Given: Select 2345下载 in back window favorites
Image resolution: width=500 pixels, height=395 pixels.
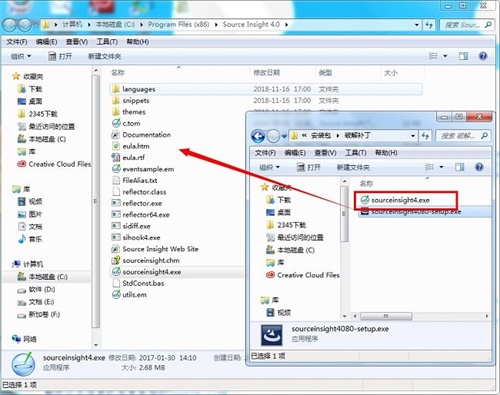Looking at the screenshot, I should click(x=37, y=114).
